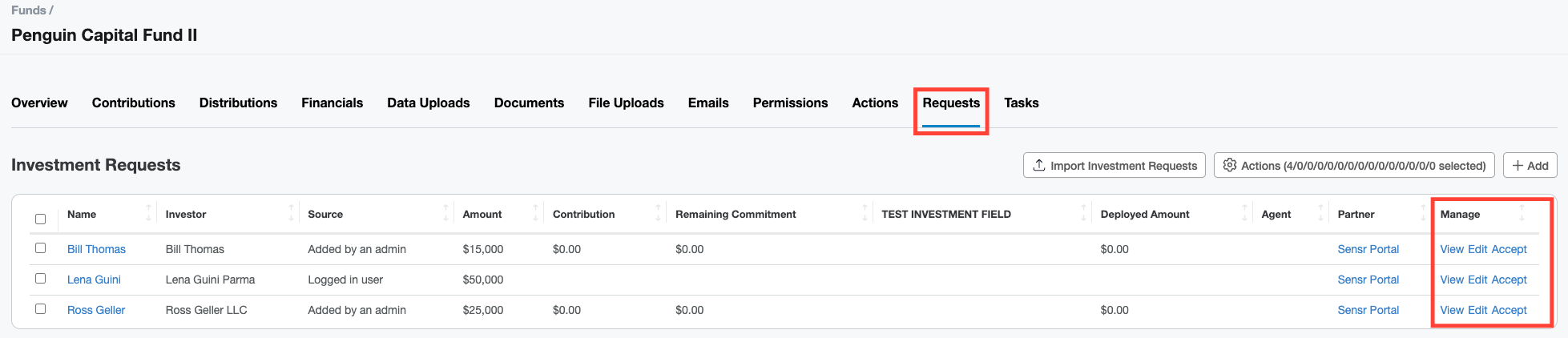Sort by Investor column sort arrows
This screenshot has width=1568, height=338.
291,214
